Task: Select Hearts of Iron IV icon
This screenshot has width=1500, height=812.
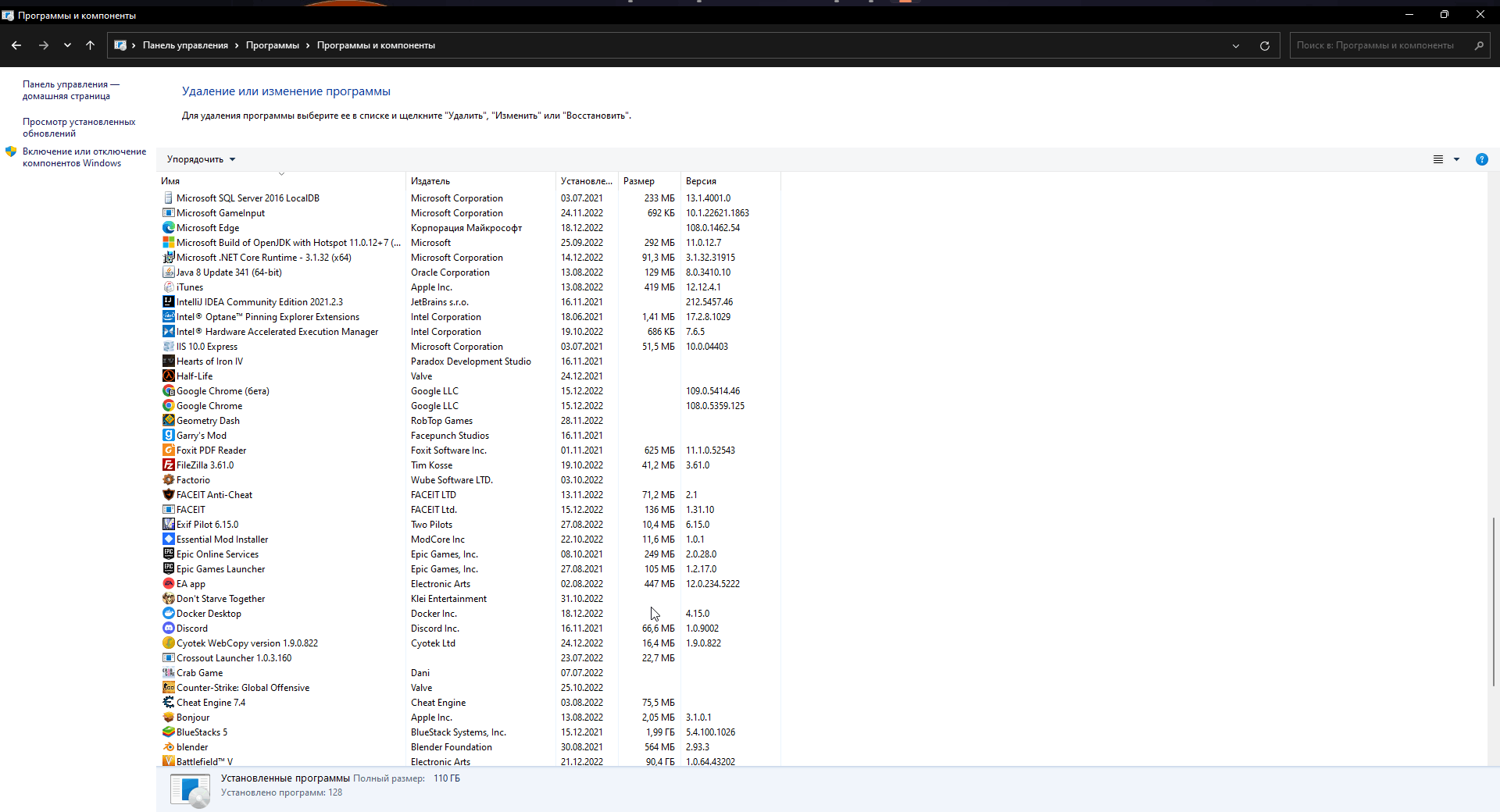Action: point(168,361)
